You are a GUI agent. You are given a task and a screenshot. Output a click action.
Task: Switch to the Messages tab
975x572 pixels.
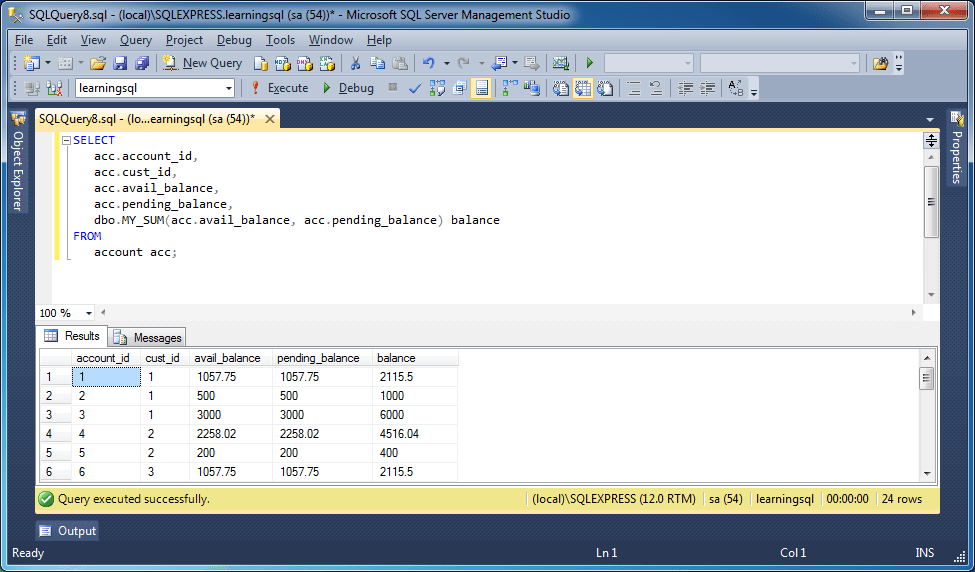click(147, 338)
